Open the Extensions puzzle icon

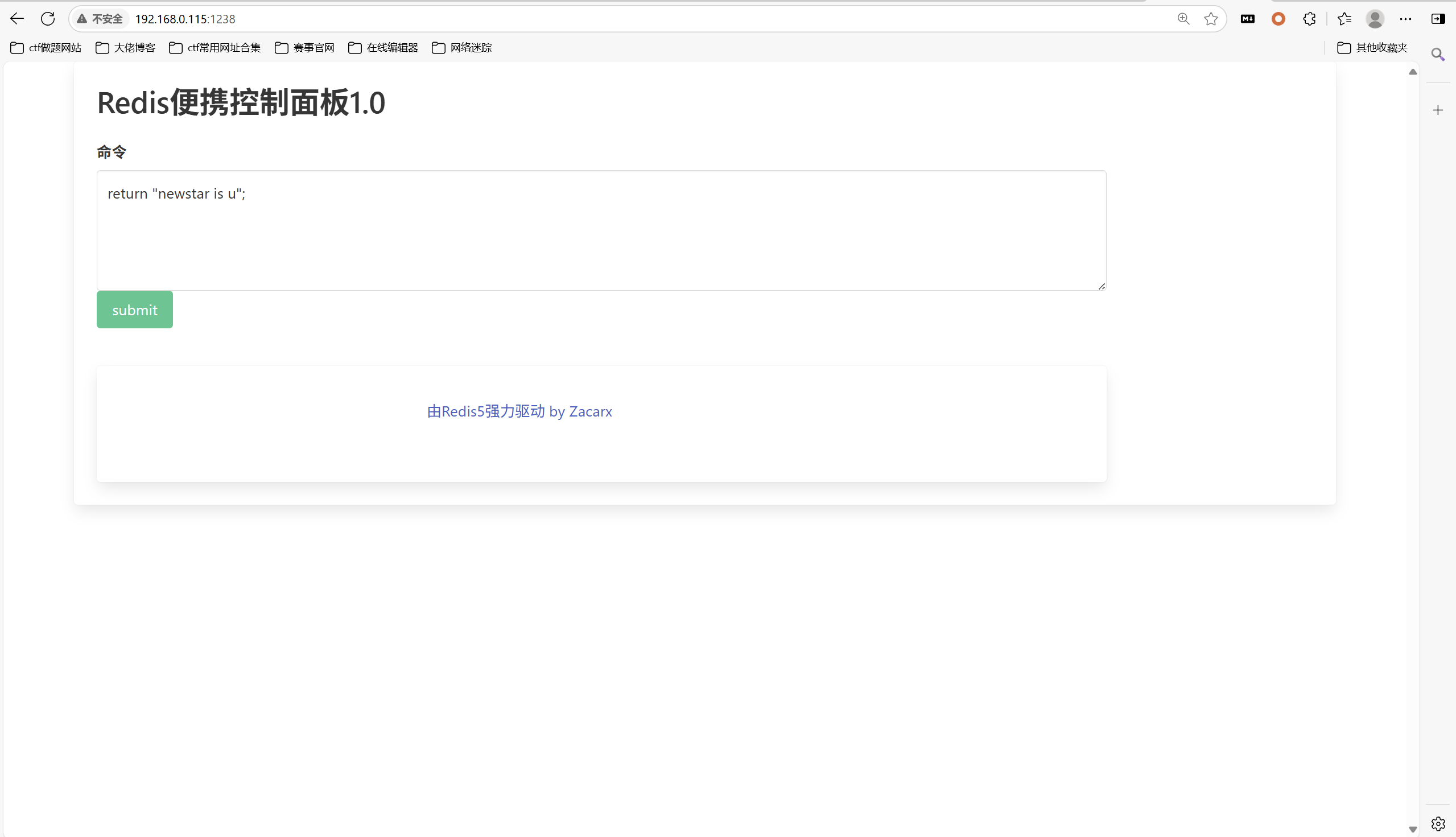pos(1309,19)
